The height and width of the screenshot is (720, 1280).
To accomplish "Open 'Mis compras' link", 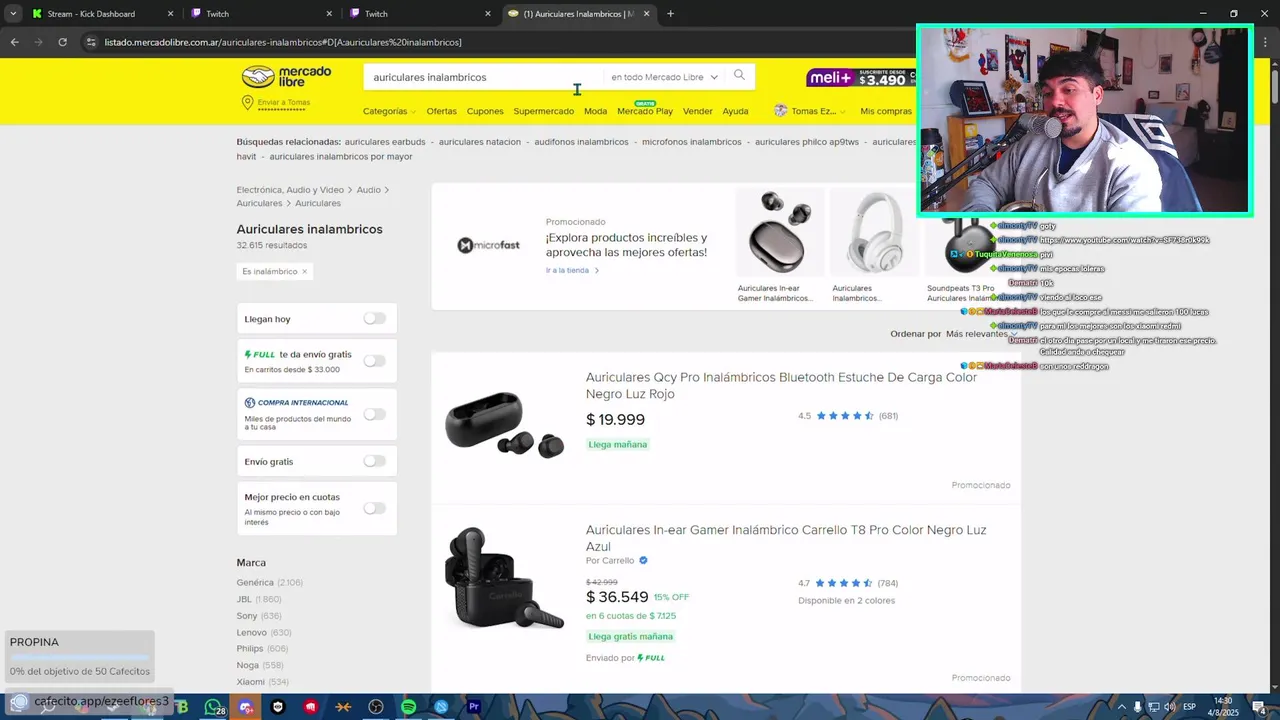I will pyautogui.click(x=886, y=111).
